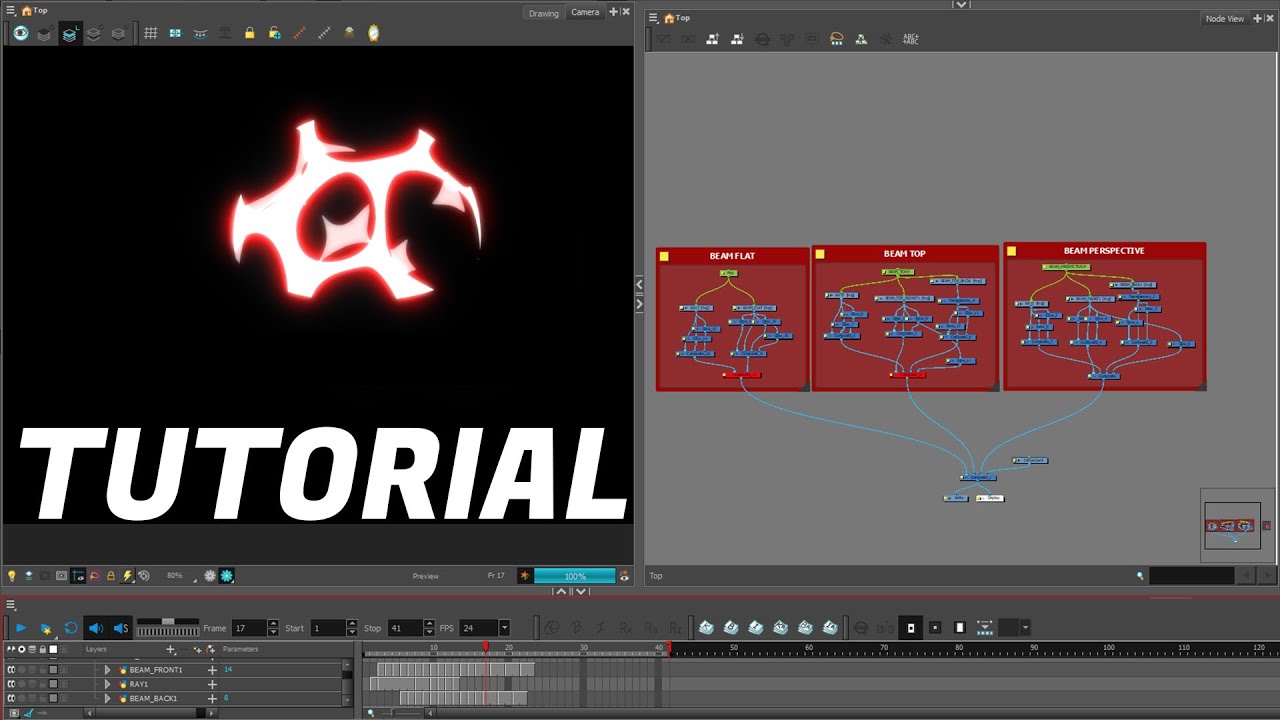
Task: Toggle the sound scrubbing speaker S button
Action: click(121, 628)
